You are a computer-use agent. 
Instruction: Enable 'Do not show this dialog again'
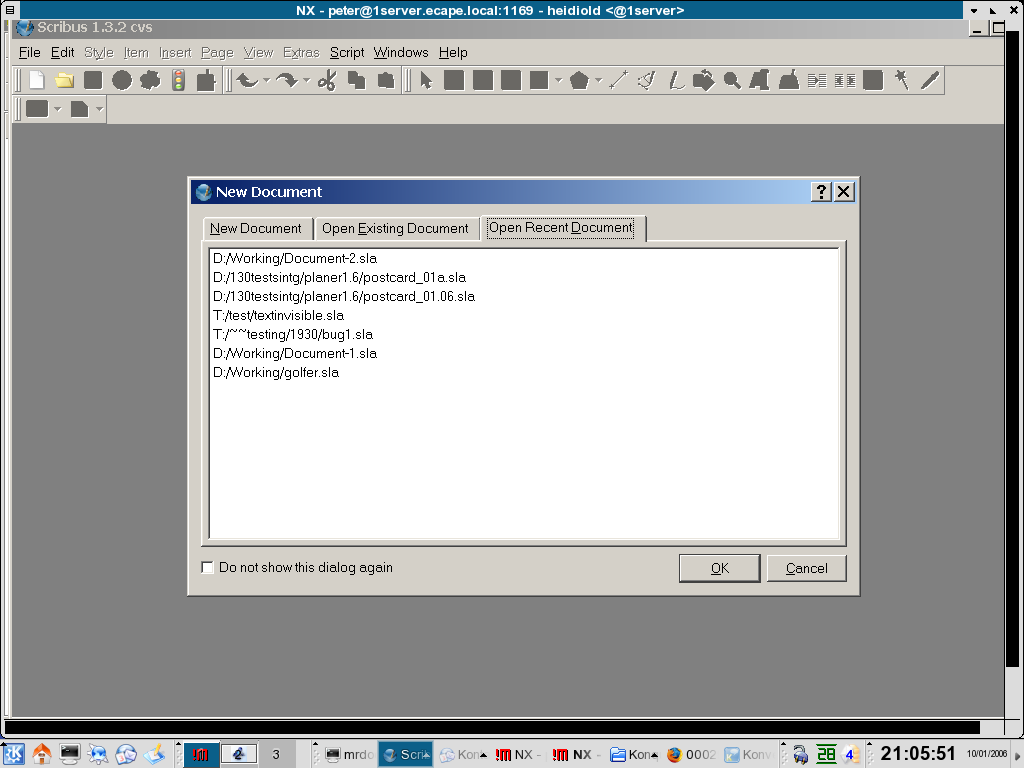click(208, 568)
